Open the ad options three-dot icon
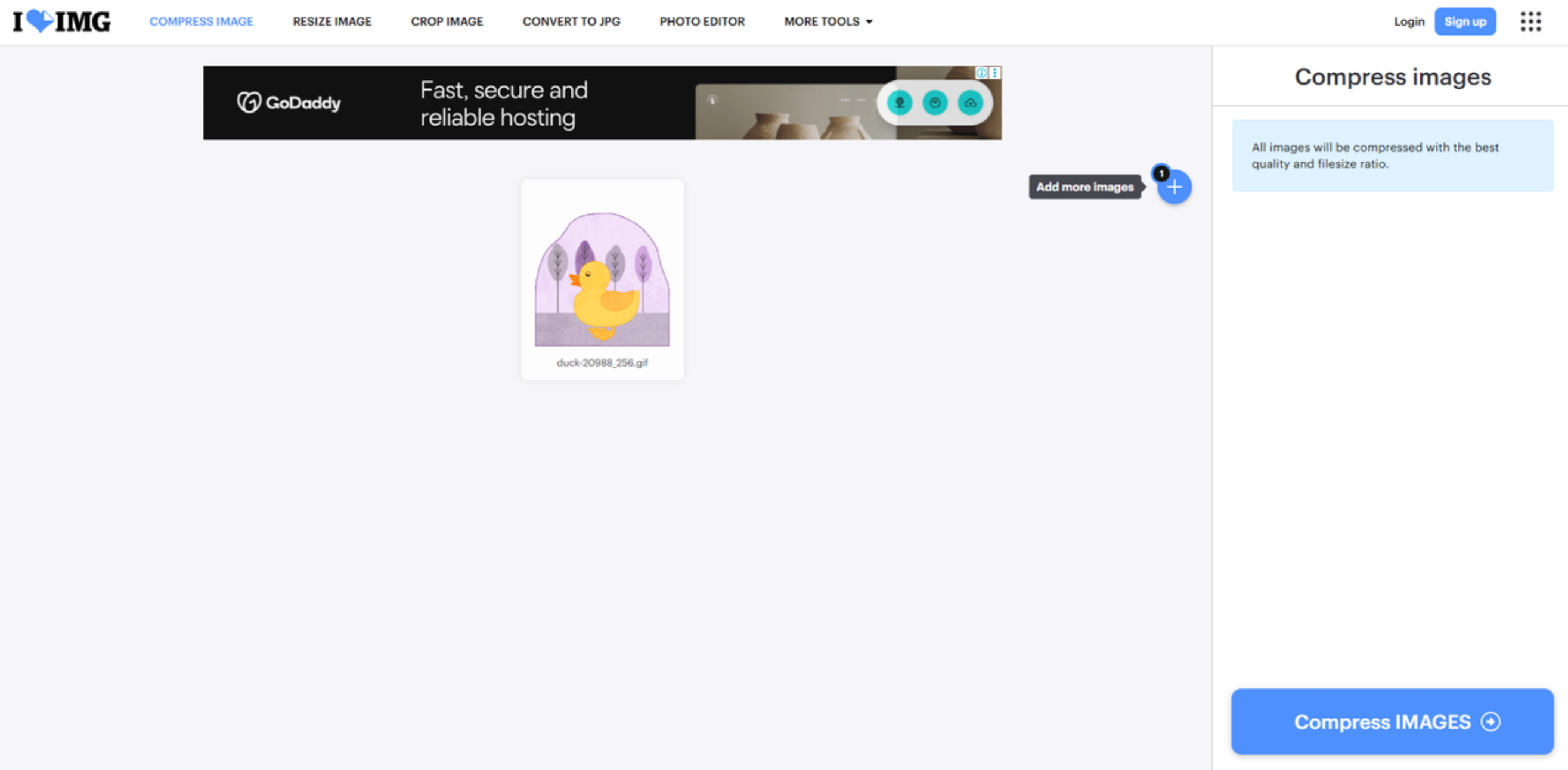 click(996, 73)
